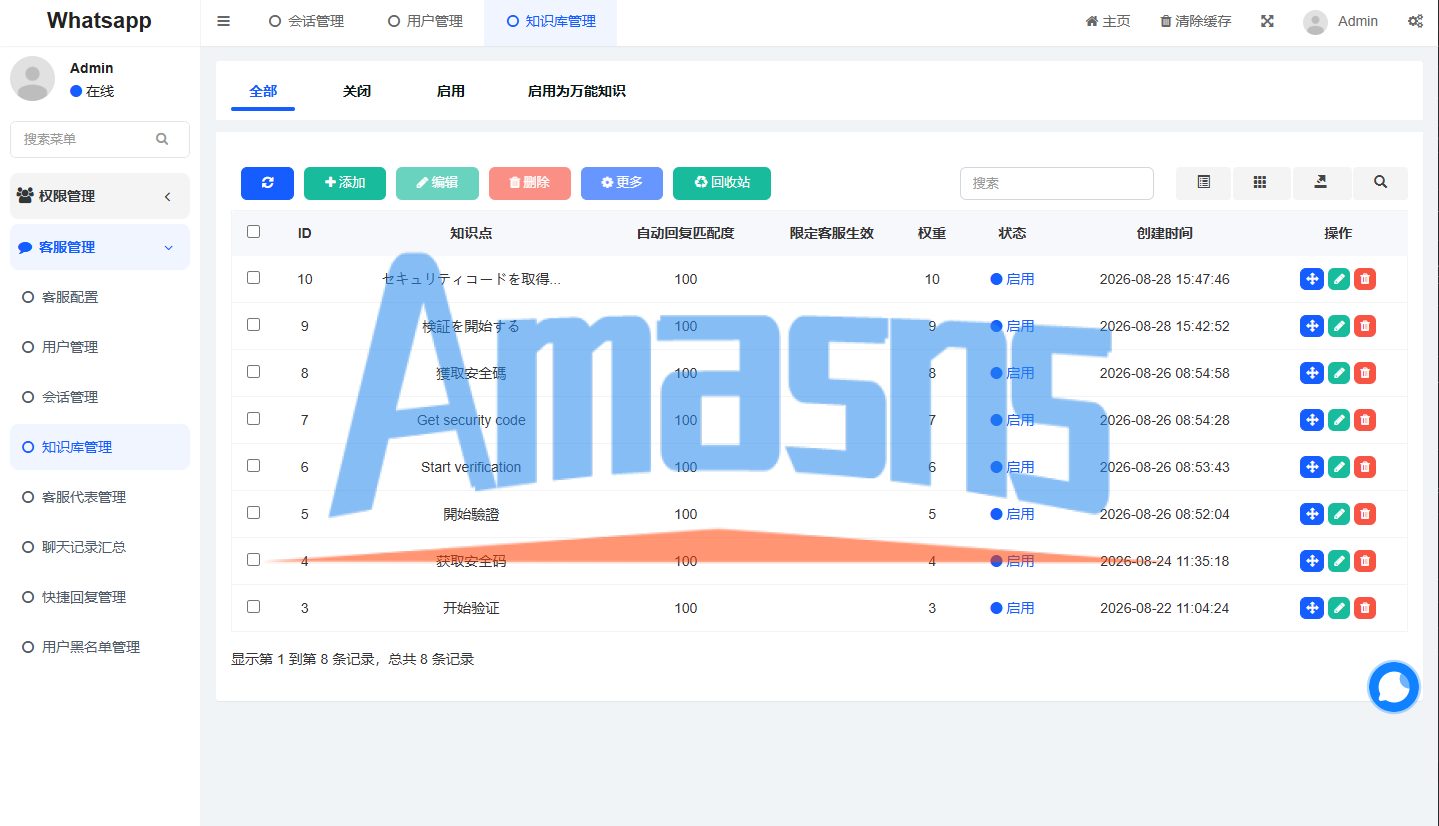Screen dimensions: 1439x826
Task: Select the 全部 filter tab
Action: [x=263, y=91]
